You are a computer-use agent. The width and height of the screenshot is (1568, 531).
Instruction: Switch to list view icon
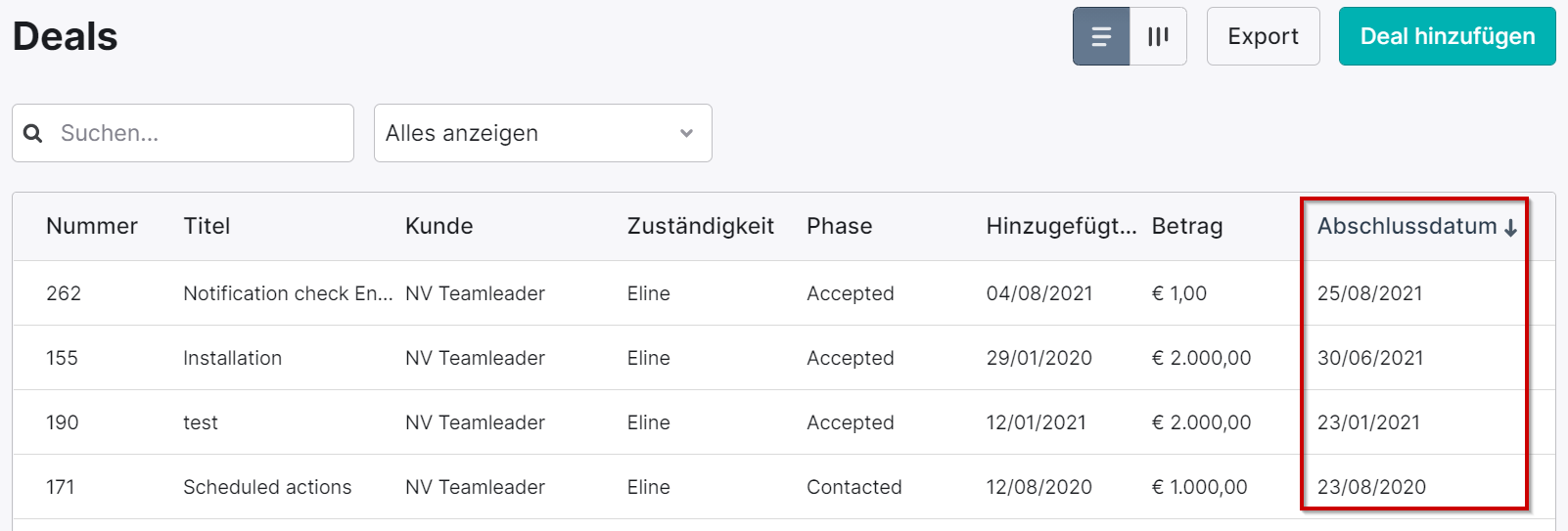click(1101, 36)
